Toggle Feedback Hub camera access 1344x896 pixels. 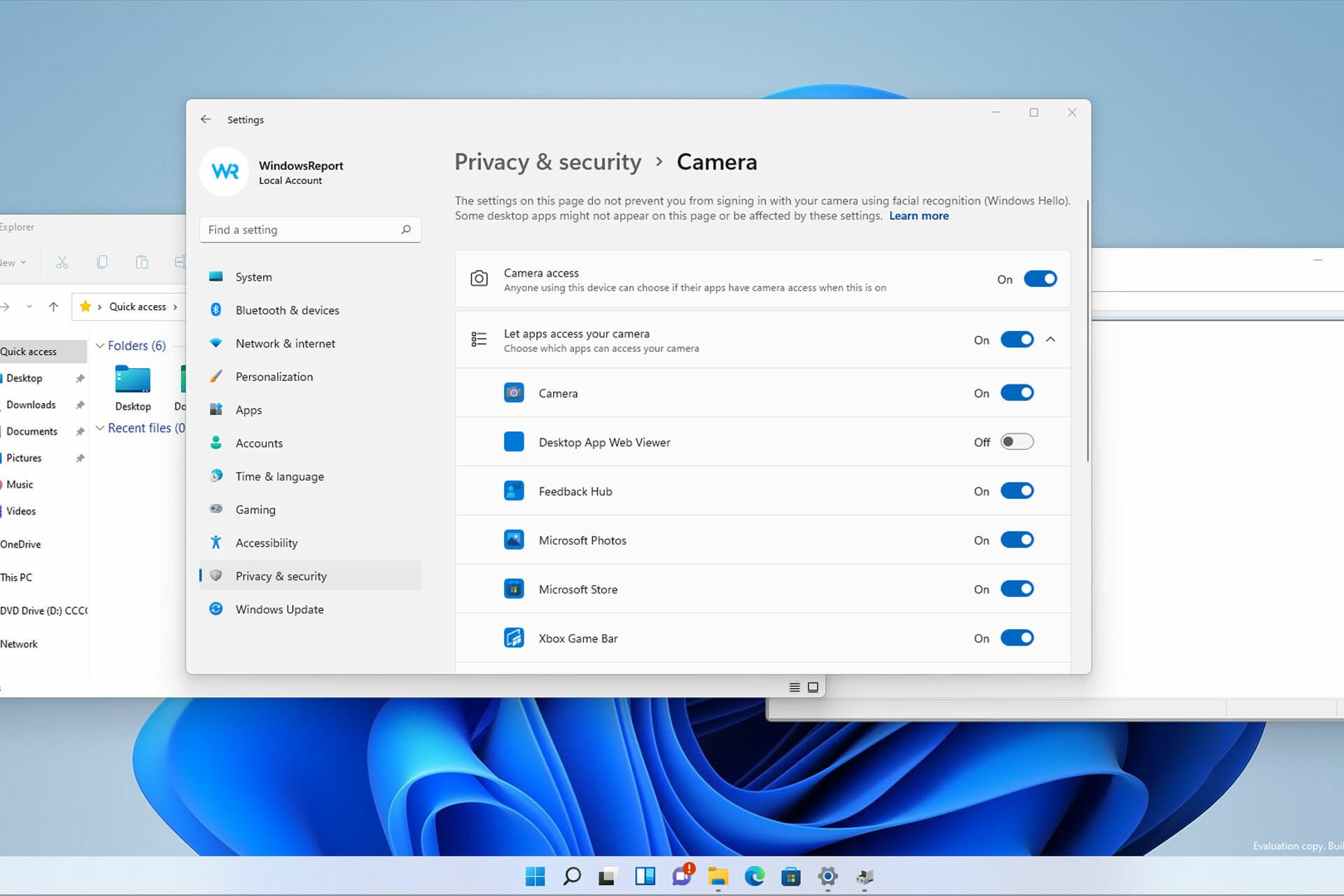1017,491
